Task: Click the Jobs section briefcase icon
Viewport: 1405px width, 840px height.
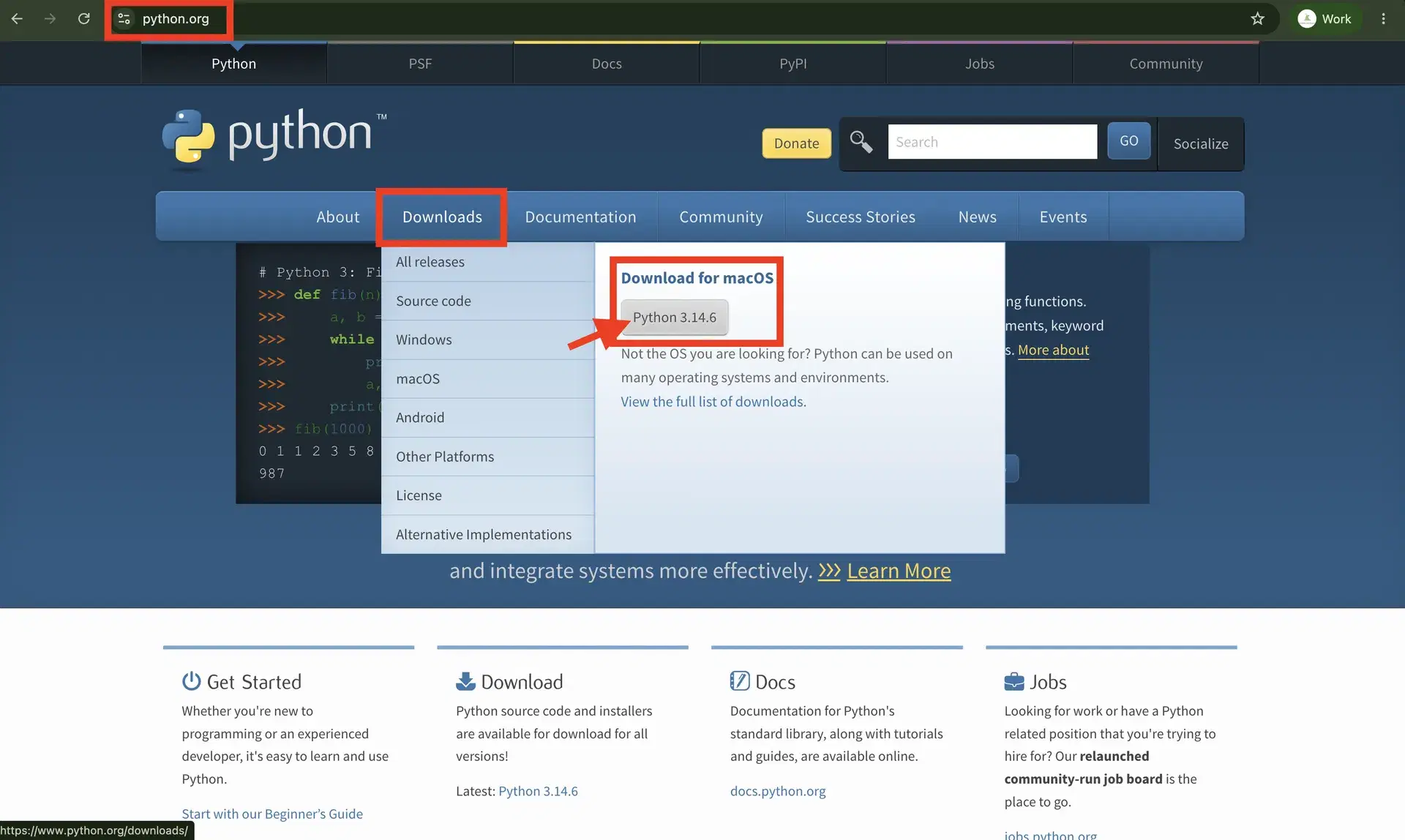Action: [x=1014, y=681]
